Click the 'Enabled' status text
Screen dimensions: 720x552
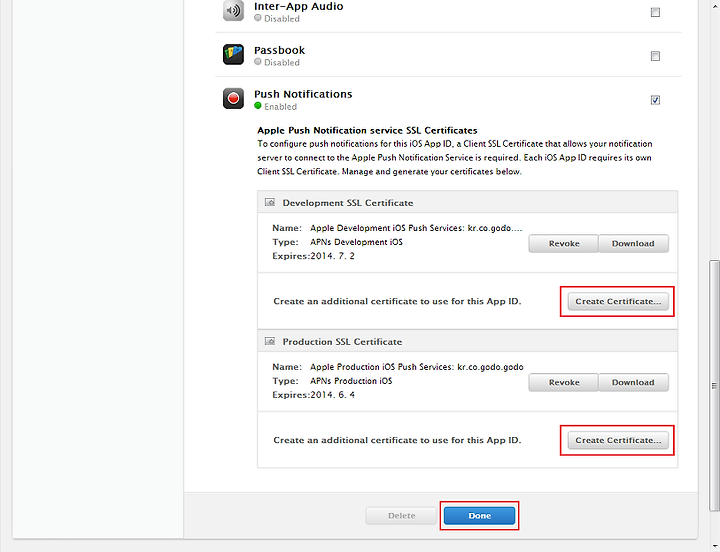(x=280, y=107)
